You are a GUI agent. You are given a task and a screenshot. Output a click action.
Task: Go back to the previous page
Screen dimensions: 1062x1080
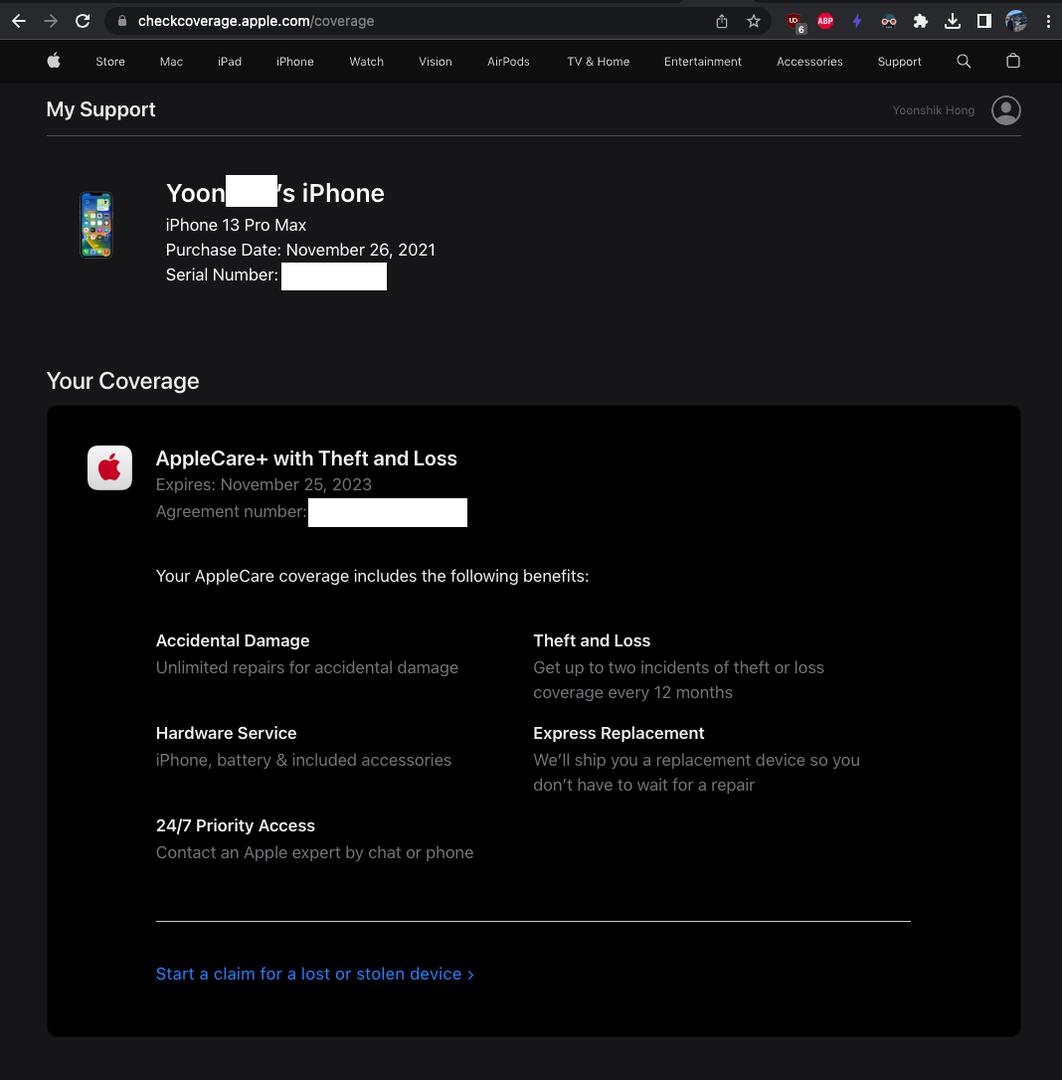[x=19, y=21]
